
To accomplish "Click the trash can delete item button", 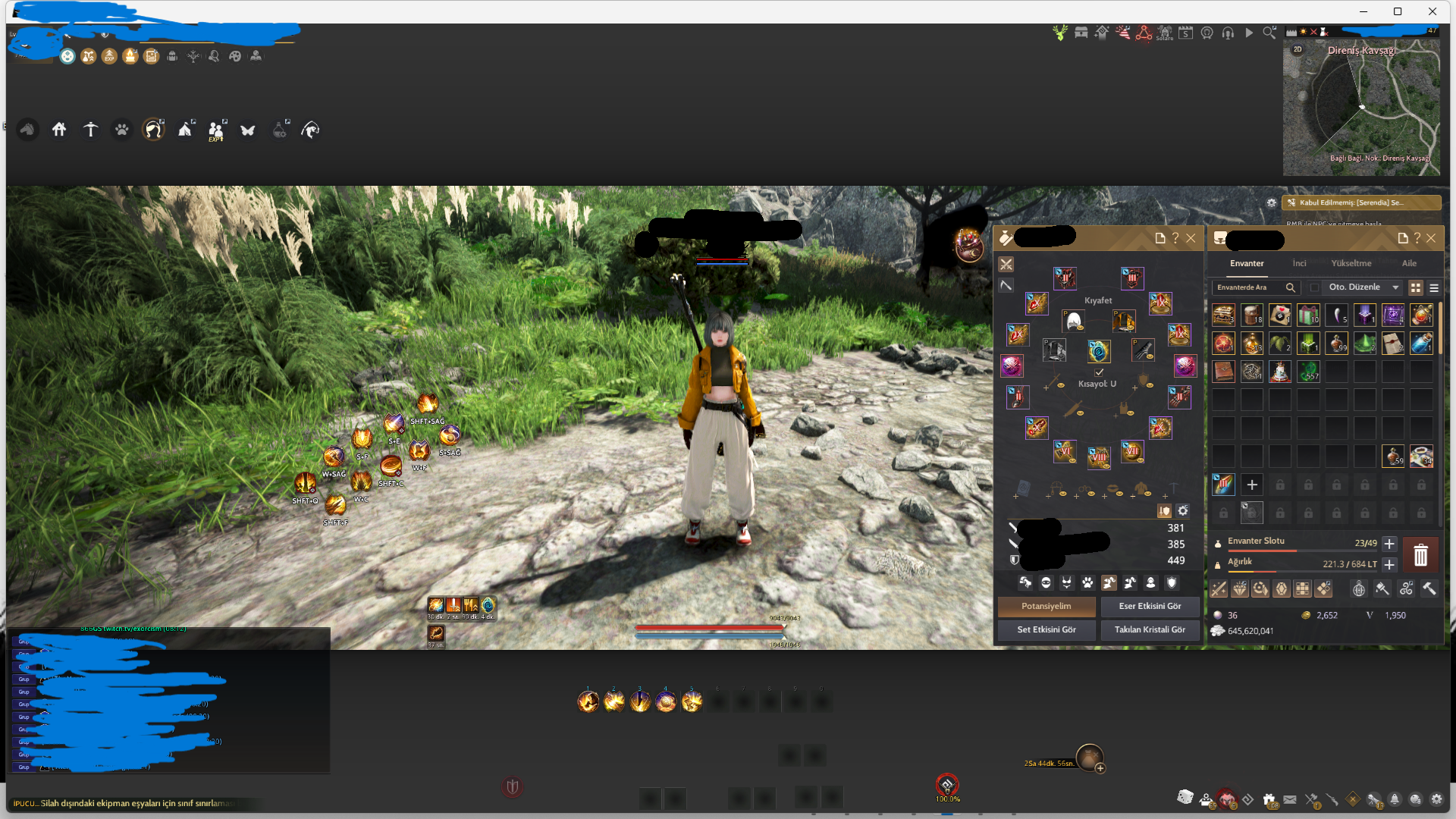I will (x=1420, y=555).
